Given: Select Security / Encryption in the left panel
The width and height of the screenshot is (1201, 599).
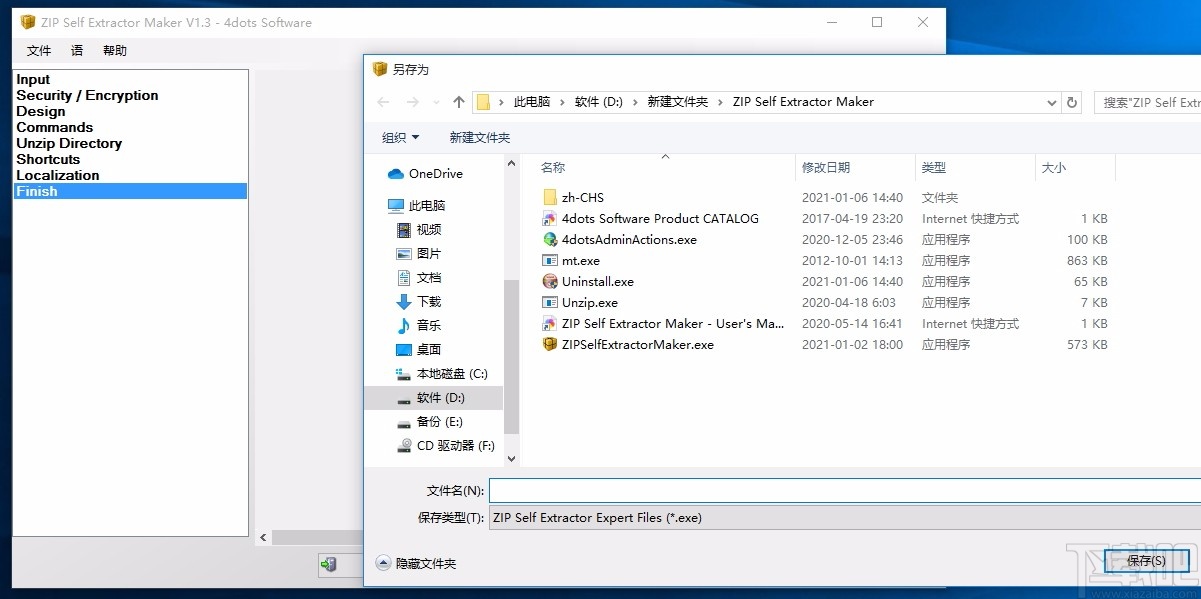Looking at the screenshot, I should 86,95.
